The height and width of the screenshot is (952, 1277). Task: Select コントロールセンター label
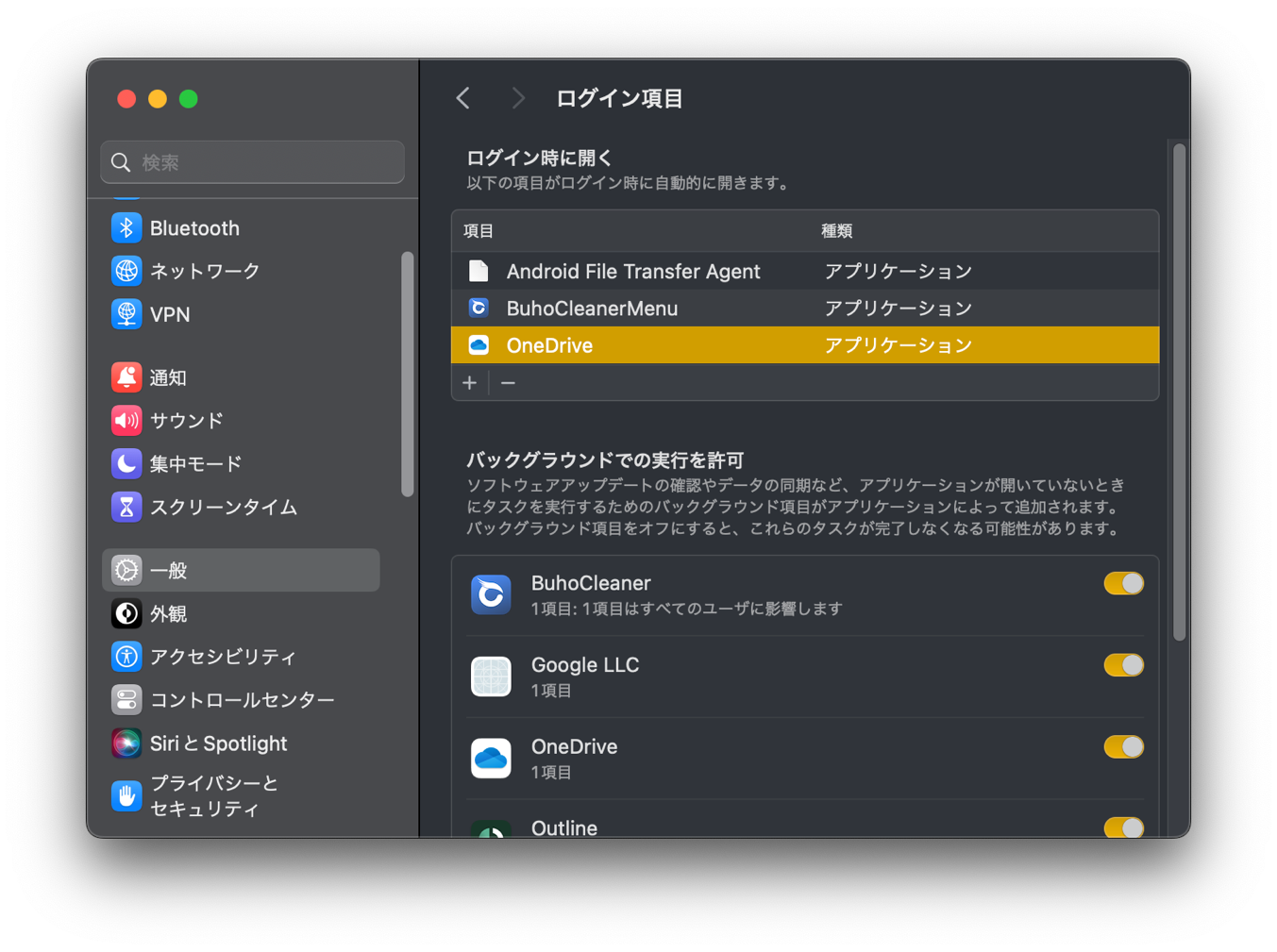click(243, 700)
